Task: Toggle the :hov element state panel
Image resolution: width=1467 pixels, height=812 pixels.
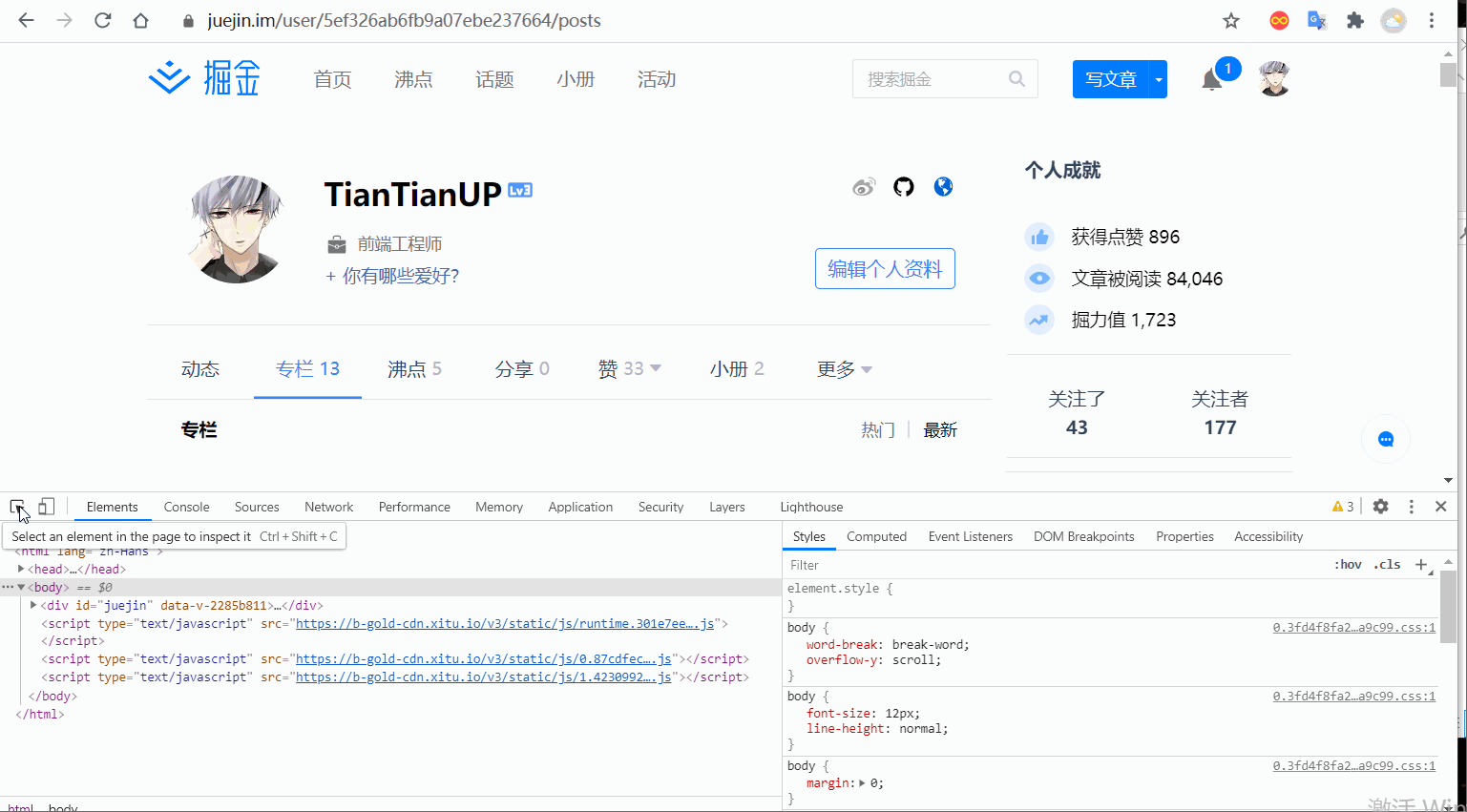Action: click(x=1348, y=565)
